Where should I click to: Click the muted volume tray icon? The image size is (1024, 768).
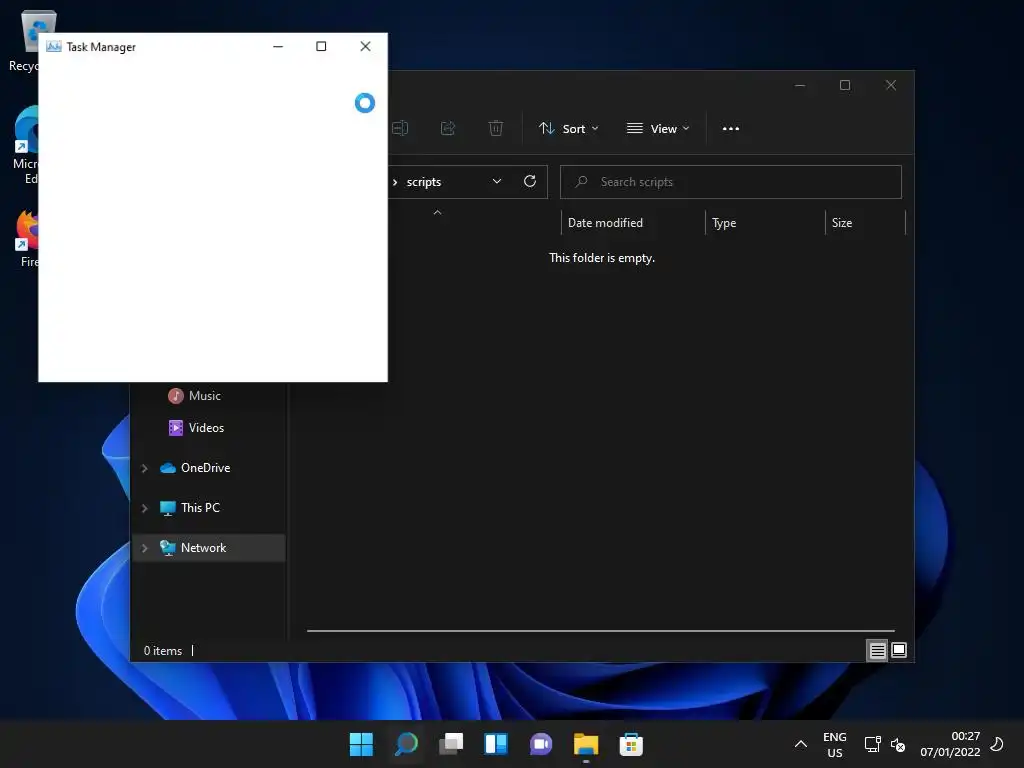pyautogui.click(x=898, y=744)
